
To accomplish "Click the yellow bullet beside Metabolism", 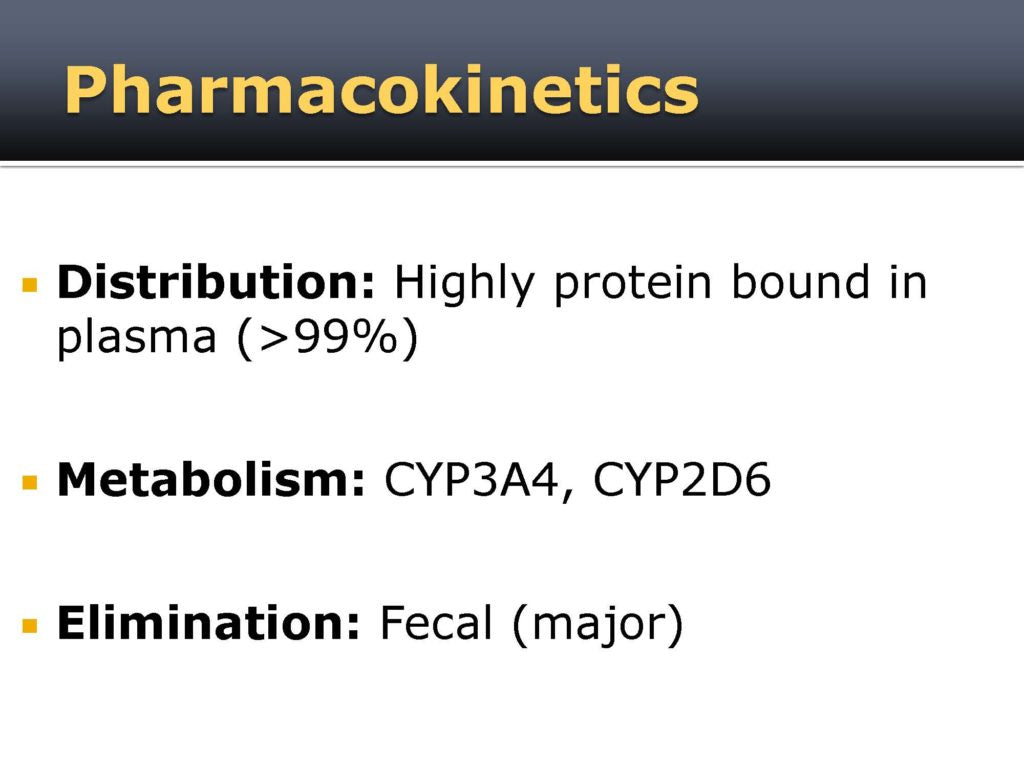I will pyautogui.click(x=30, y=482).
